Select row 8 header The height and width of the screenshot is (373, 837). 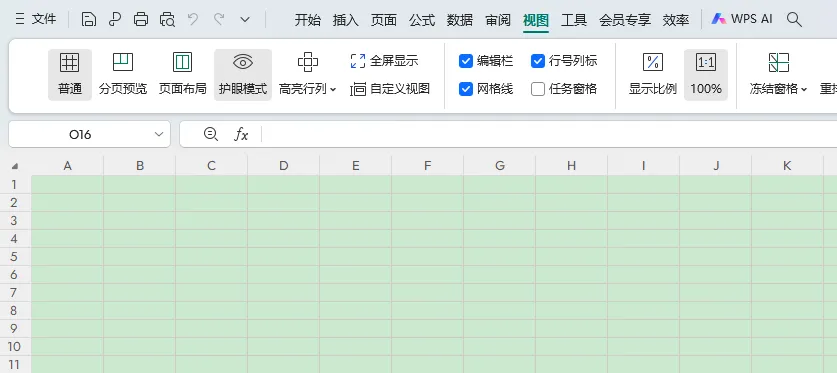coord(15,311)
